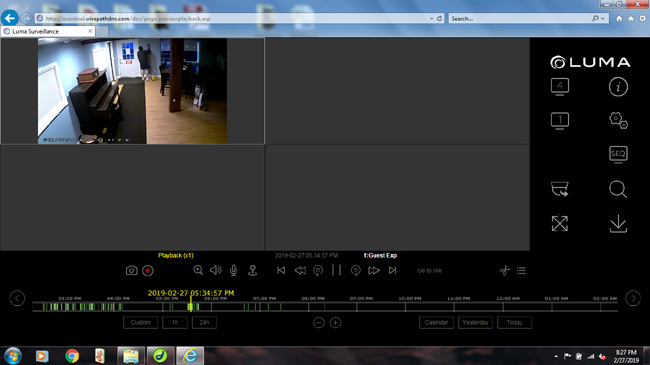Enter fullscreen with the expand arrows icon

[x=560, y=224]
